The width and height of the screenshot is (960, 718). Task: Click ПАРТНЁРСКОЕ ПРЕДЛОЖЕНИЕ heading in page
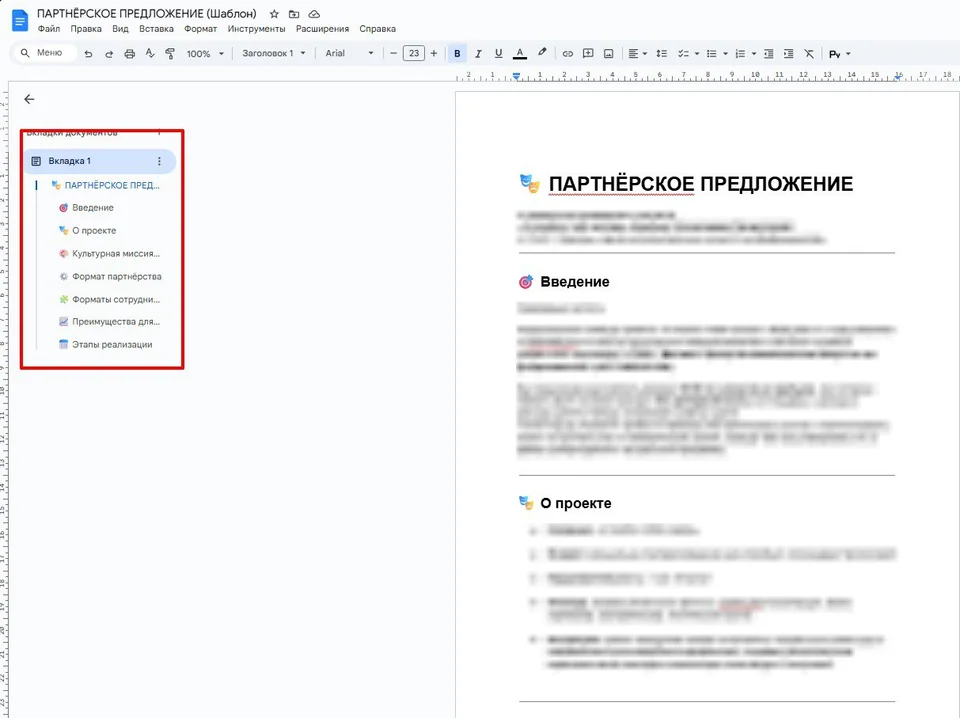pos(700,184)
